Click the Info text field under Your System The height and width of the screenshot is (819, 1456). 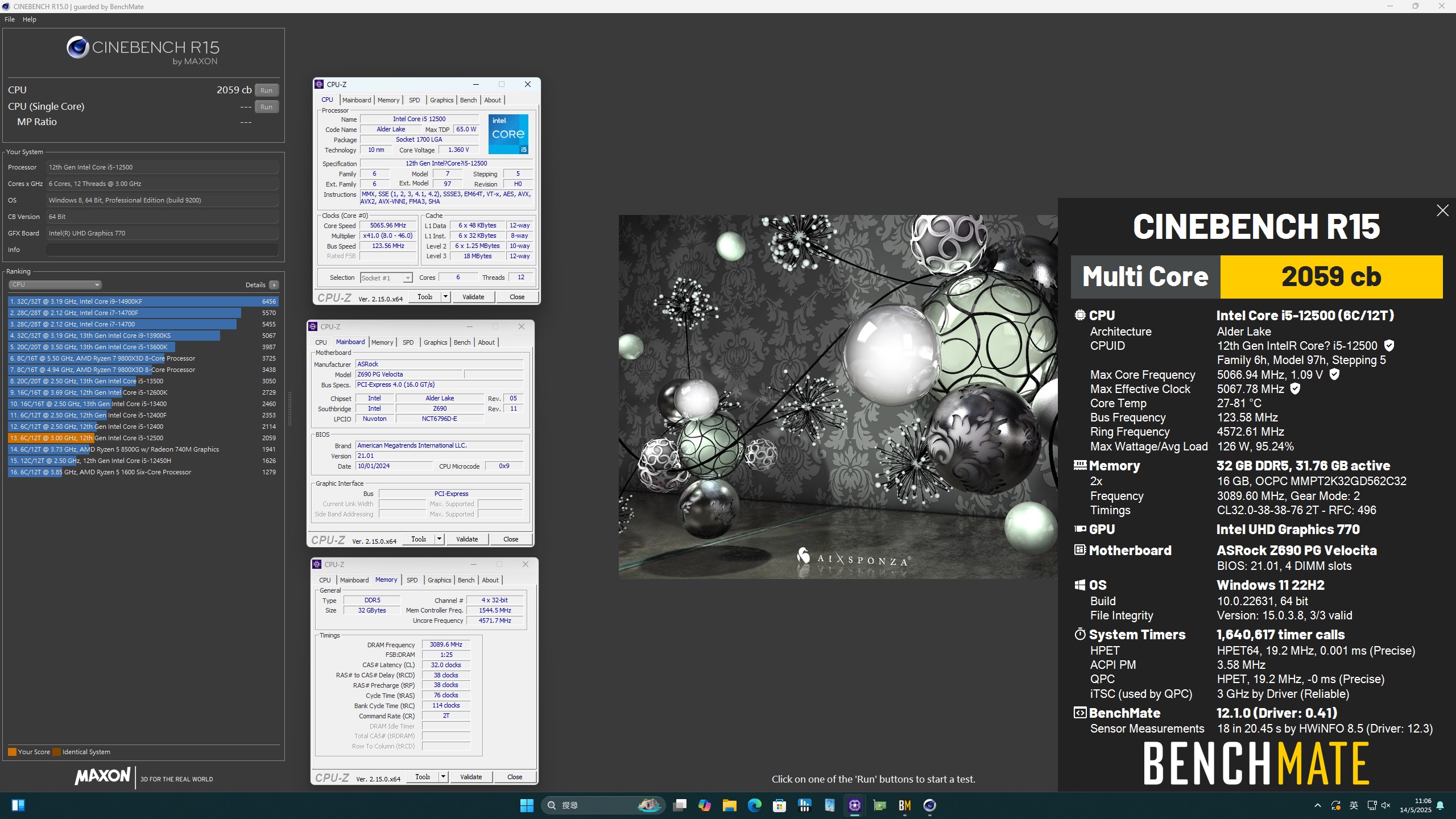pyautogui.click(x=162, y=250)
